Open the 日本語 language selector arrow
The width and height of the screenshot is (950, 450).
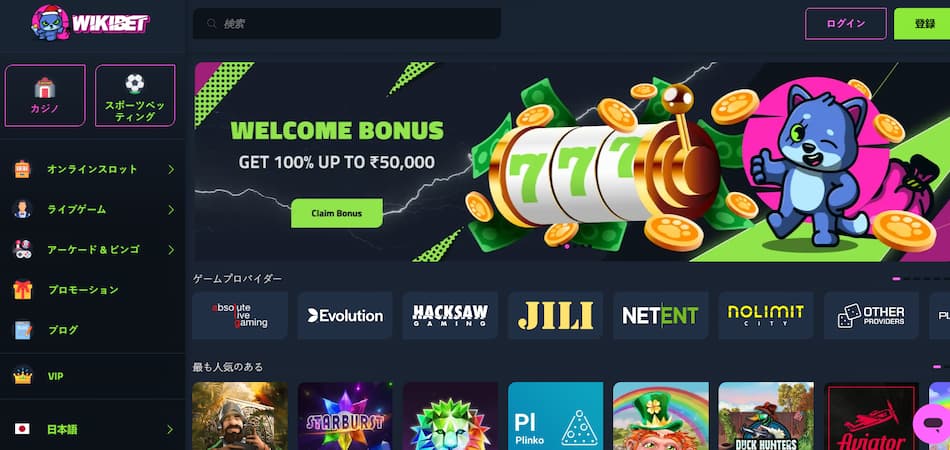pos(170,430)
